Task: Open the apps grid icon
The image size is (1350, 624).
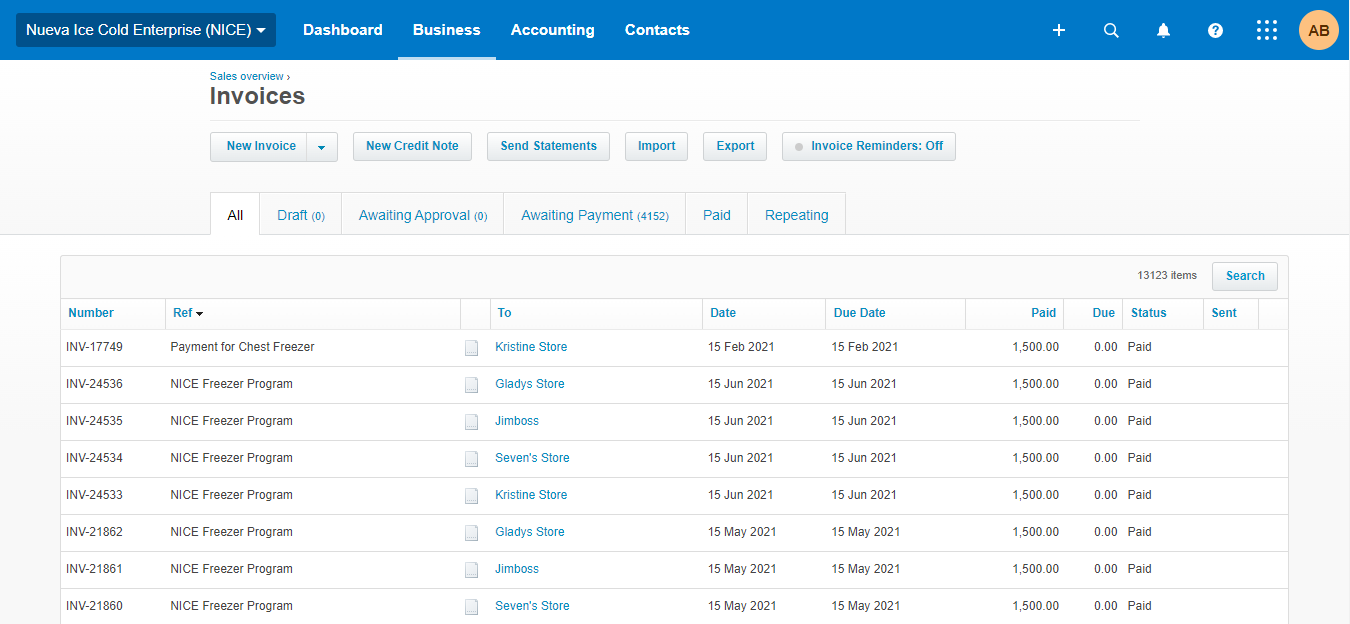Action: (1267, 30)
